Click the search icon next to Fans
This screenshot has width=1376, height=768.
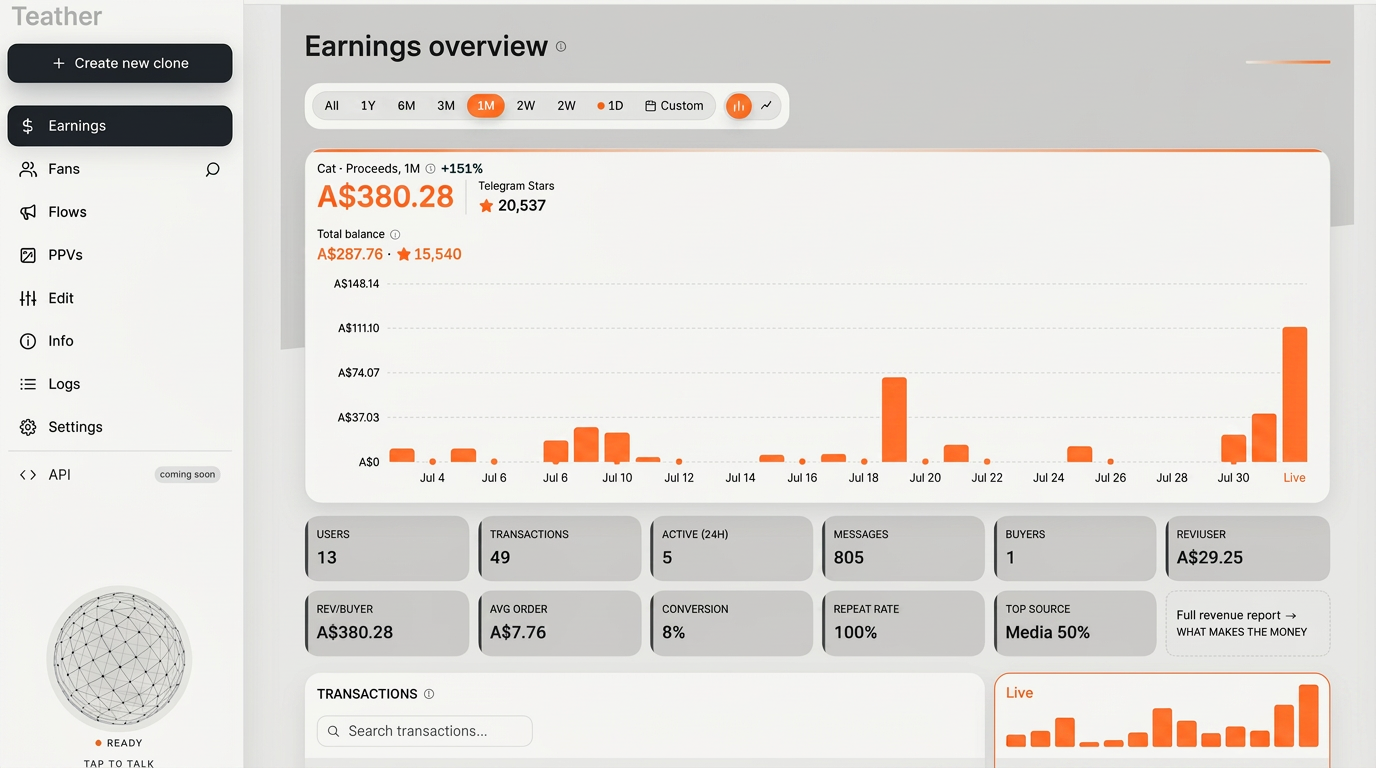click(x=212, y=170)
